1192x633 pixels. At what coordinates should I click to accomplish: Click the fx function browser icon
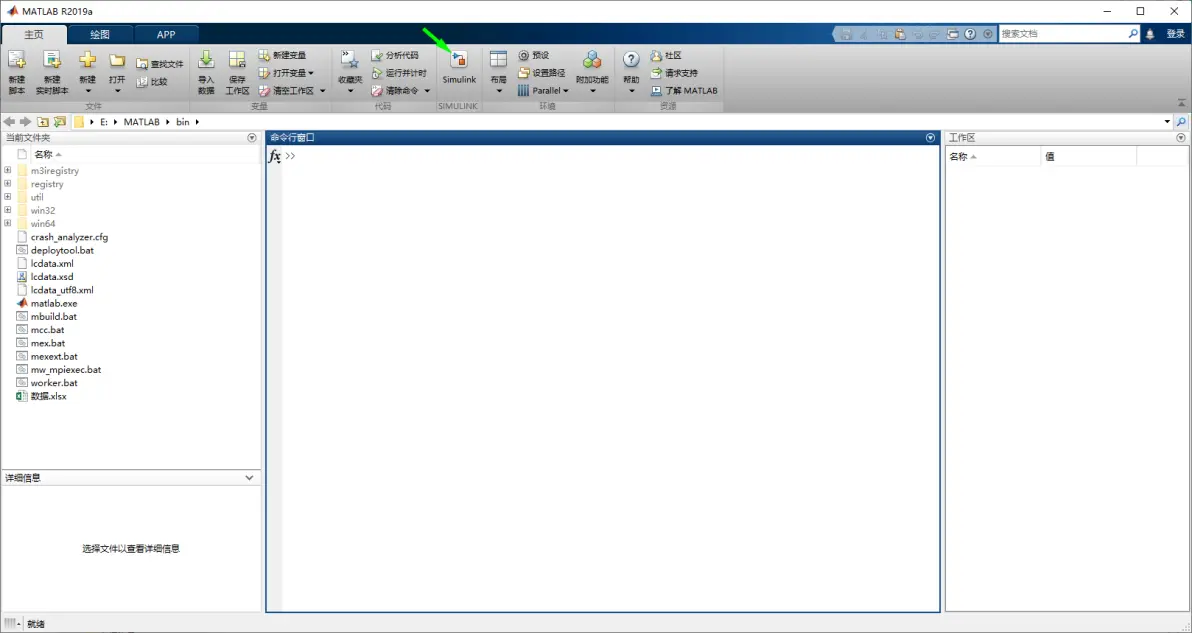(x=274, y=156)
